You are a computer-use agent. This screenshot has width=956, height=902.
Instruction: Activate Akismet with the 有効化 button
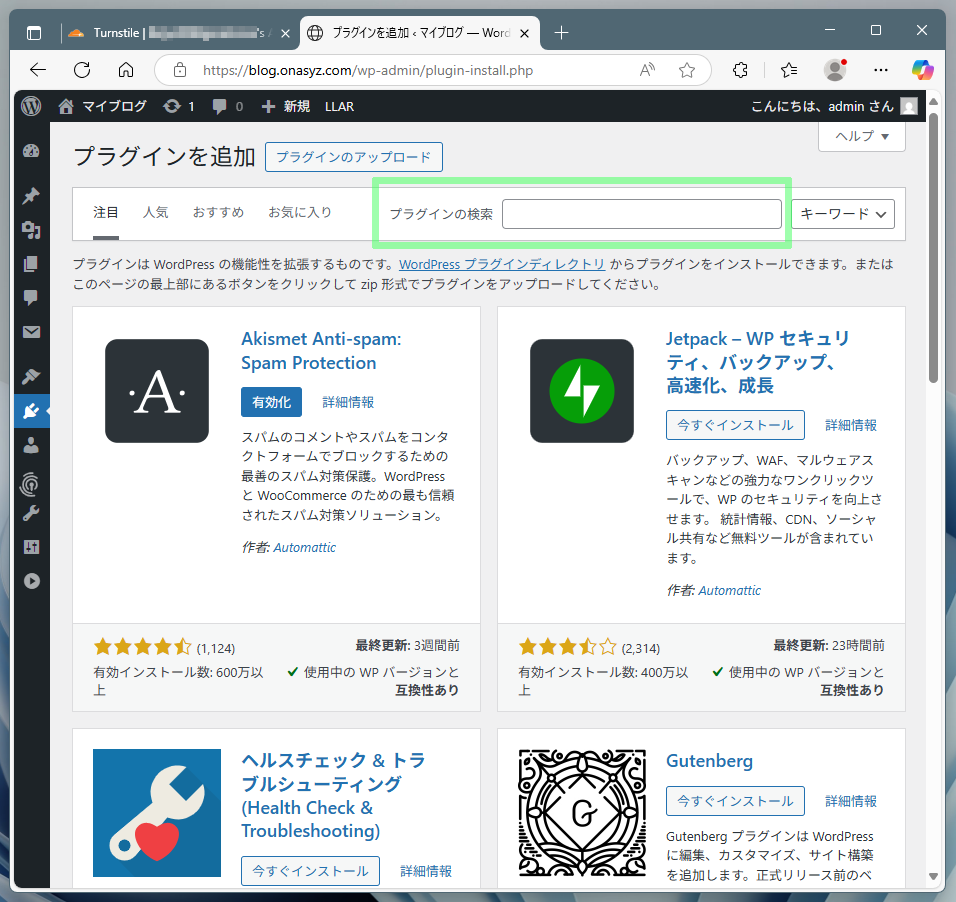(271, 402)
